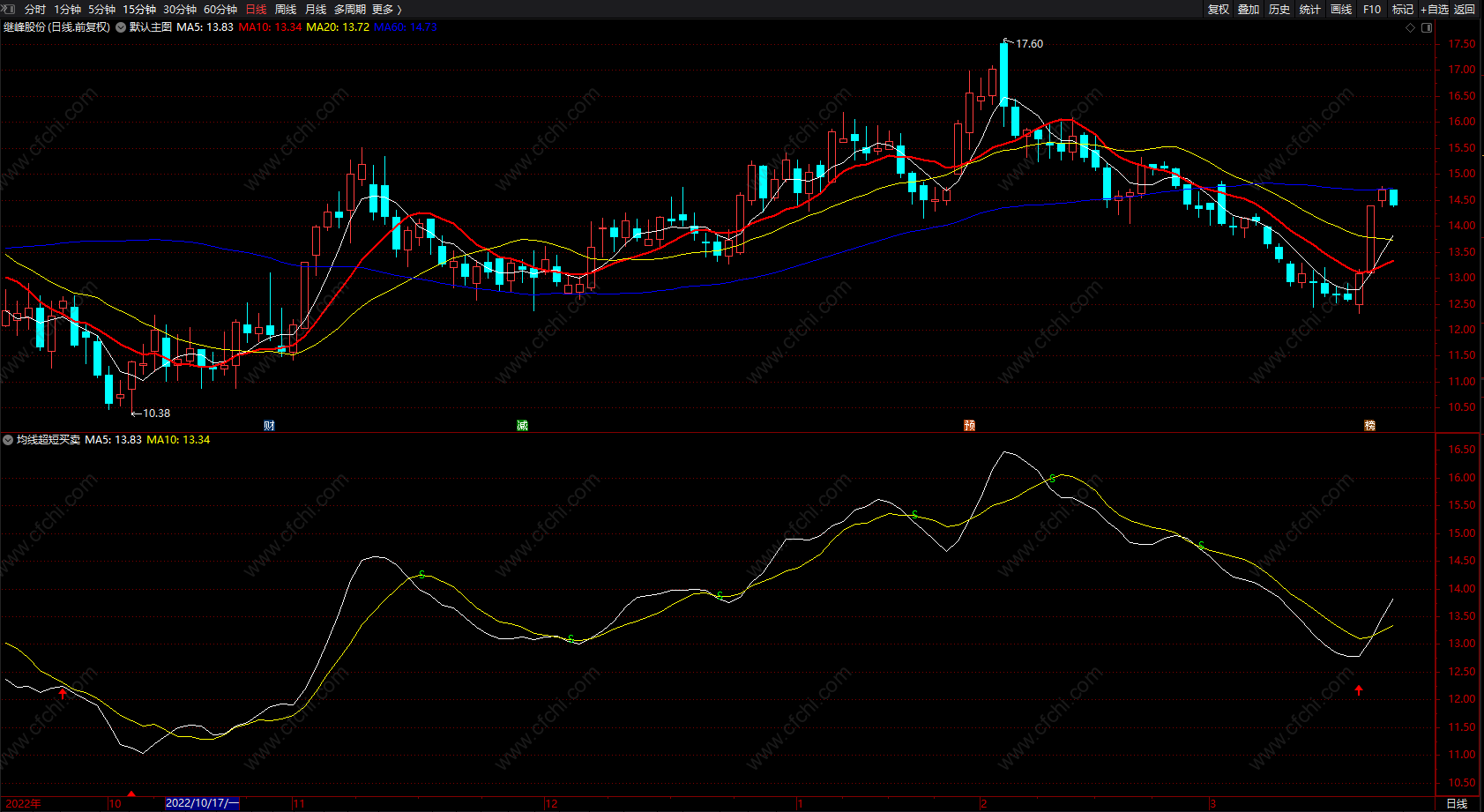
Task: Click the 标记 mark button
Action: coord(1403,10)
